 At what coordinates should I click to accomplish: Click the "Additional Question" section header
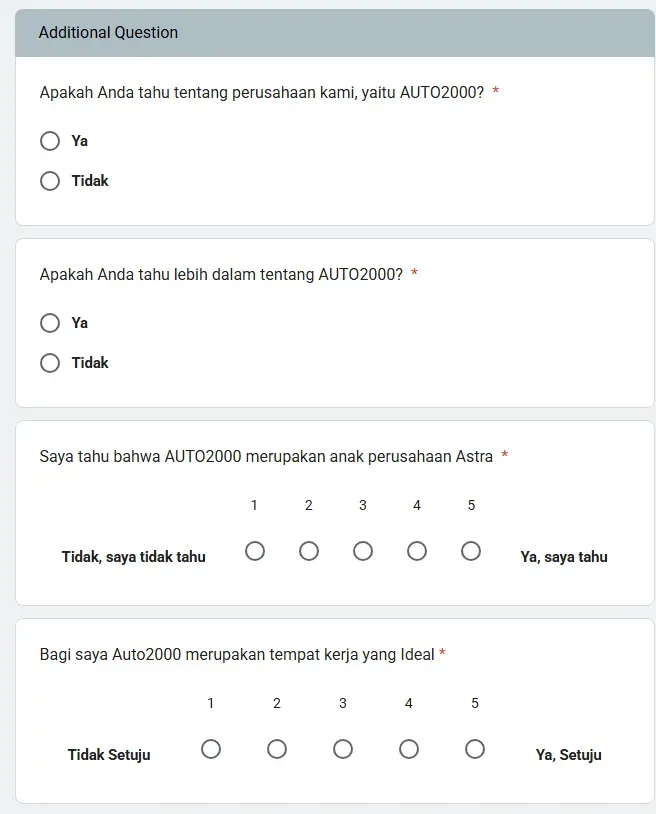click(x=107, y=32)
